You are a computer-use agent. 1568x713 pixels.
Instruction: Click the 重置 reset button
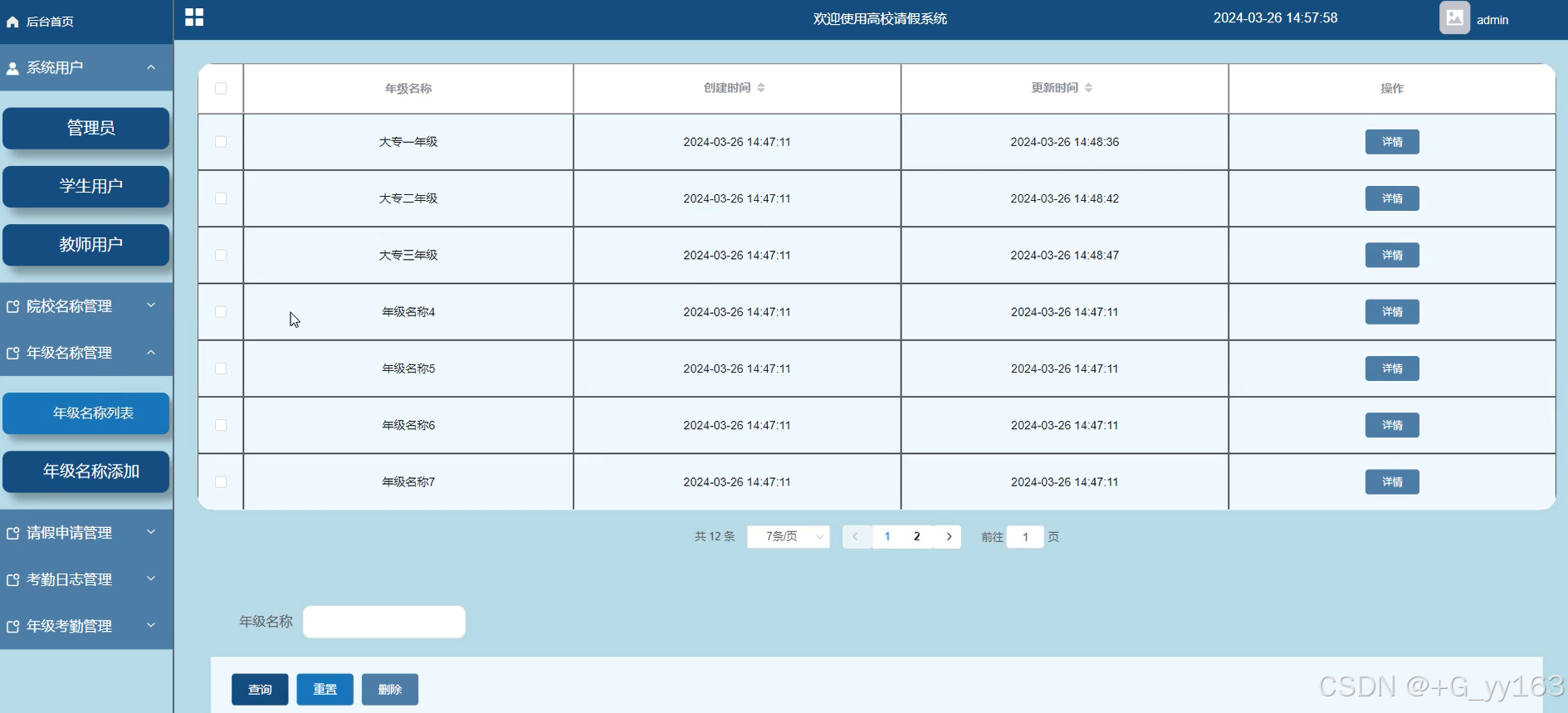(x=325, y=690)
